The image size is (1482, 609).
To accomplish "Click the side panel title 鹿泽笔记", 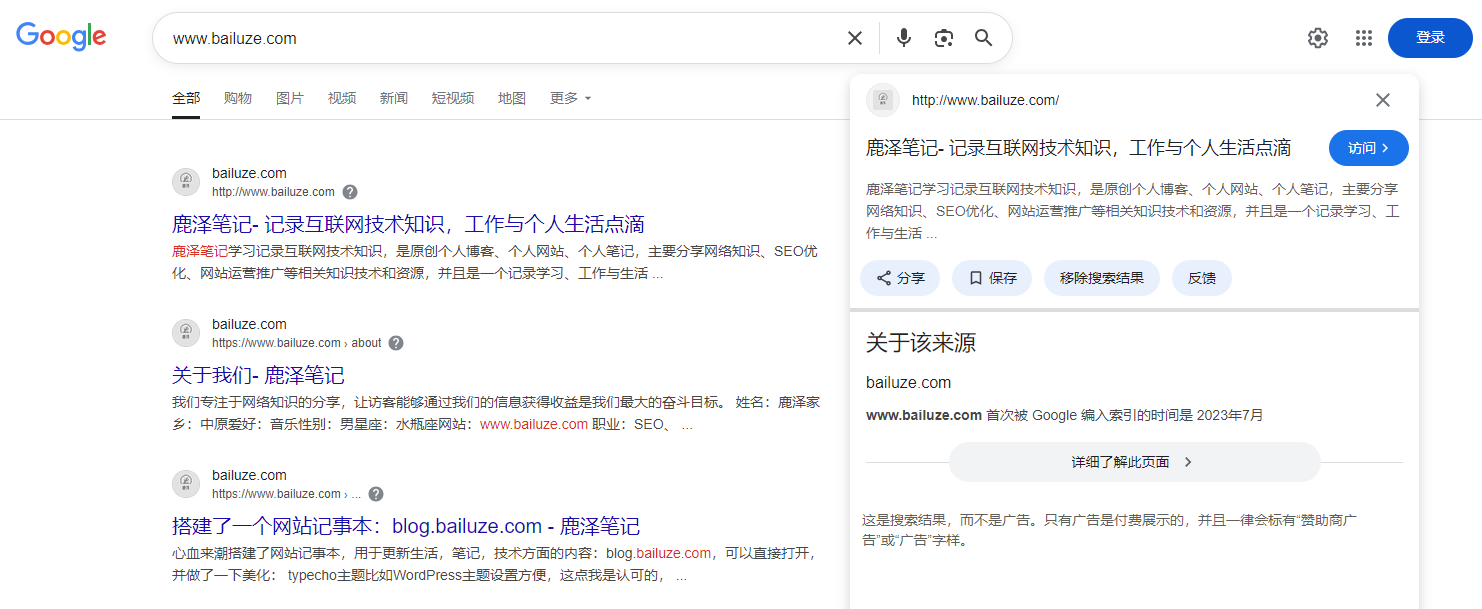I will 1078,148.
